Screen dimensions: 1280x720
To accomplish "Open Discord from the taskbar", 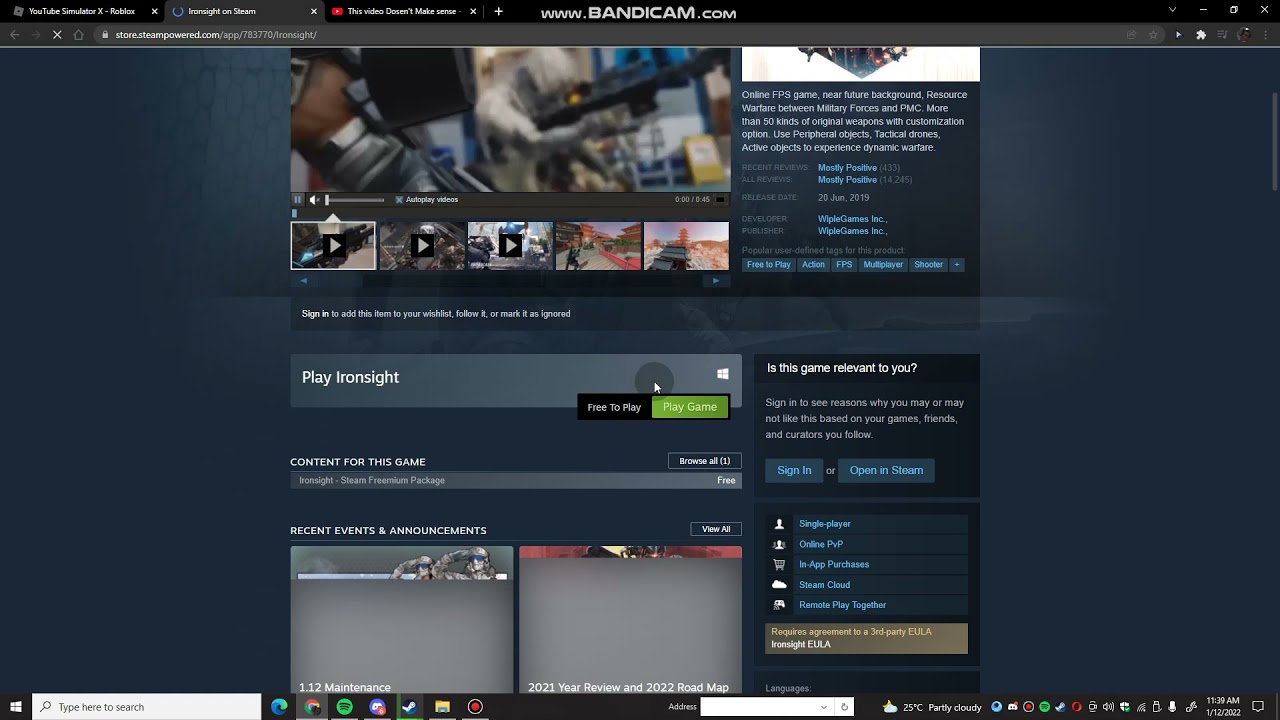I will pos(377,707).
